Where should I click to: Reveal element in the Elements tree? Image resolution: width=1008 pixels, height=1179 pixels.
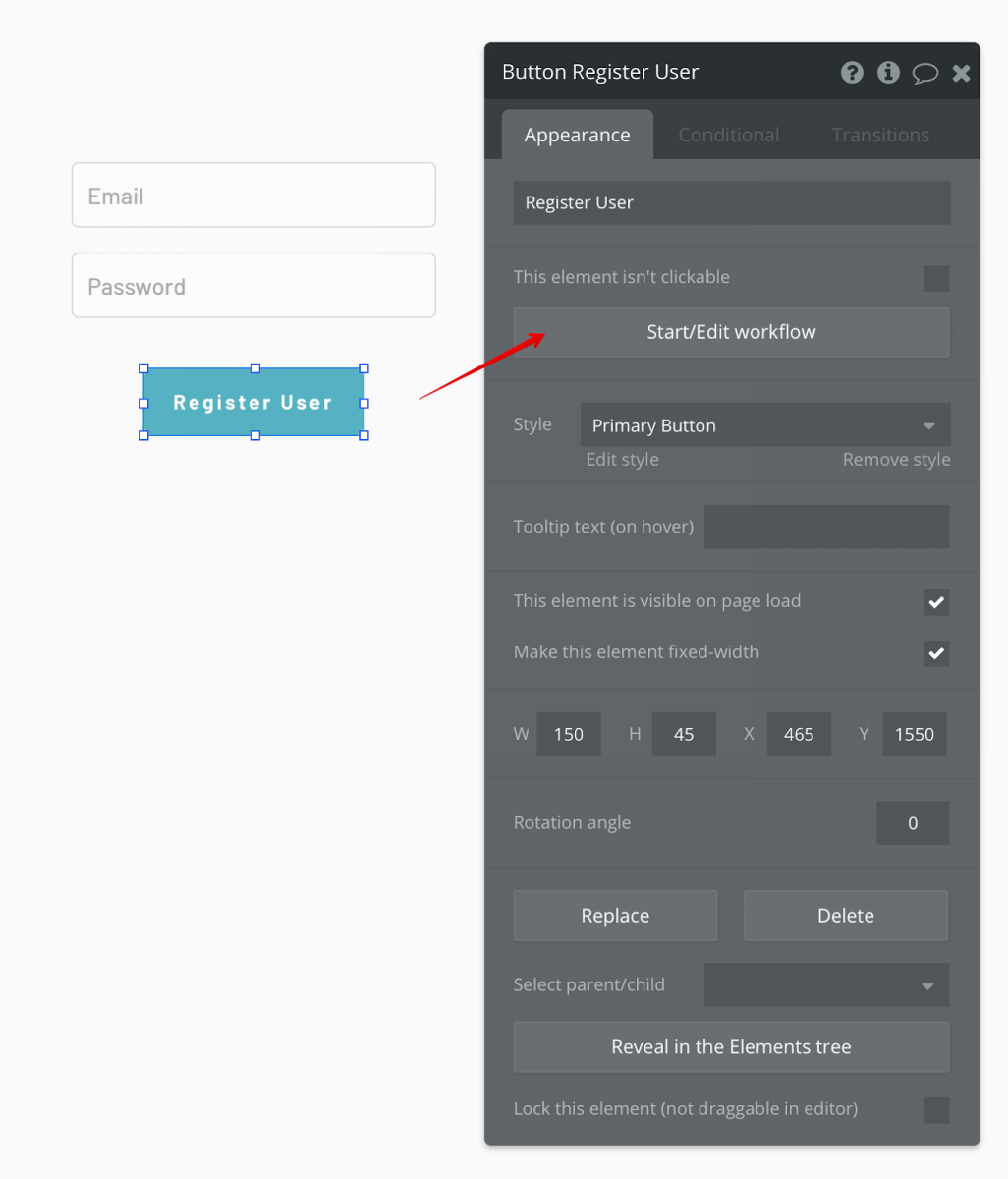(731, 1046)
